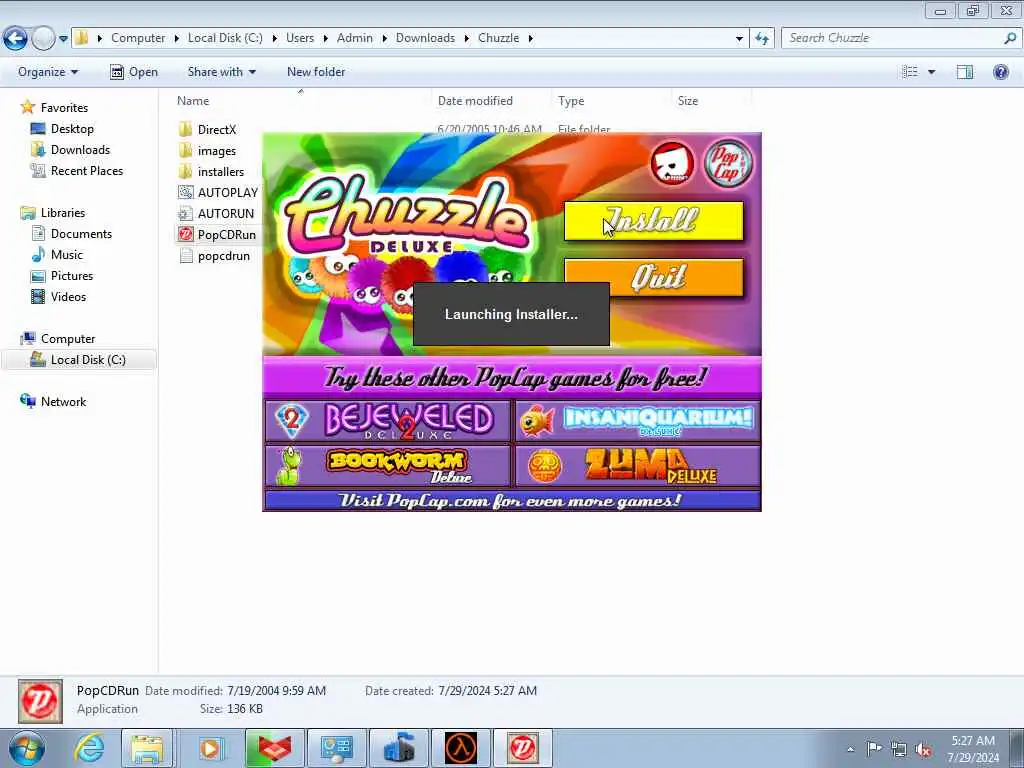Viewport: 1024px width, 768px height.
Task: Click the yellow Install button
Action: click(x=653, y=221)
